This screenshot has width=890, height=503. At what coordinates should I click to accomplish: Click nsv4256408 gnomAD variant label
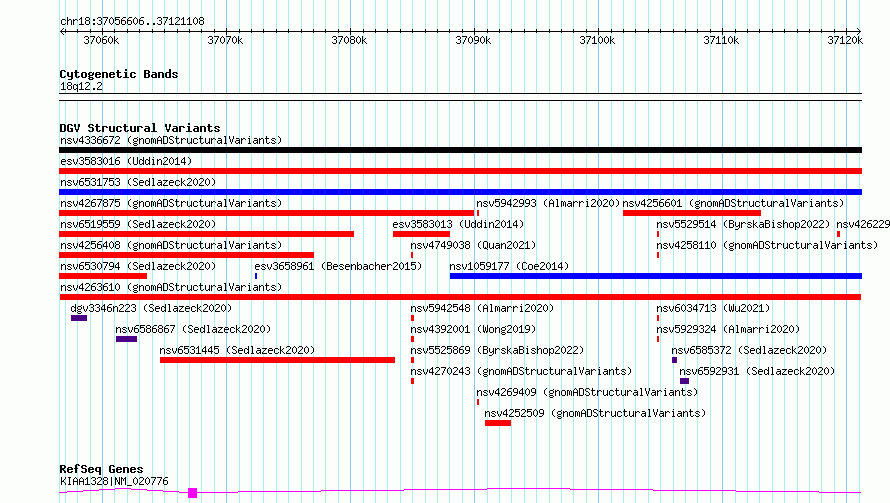tap(171, 245)
